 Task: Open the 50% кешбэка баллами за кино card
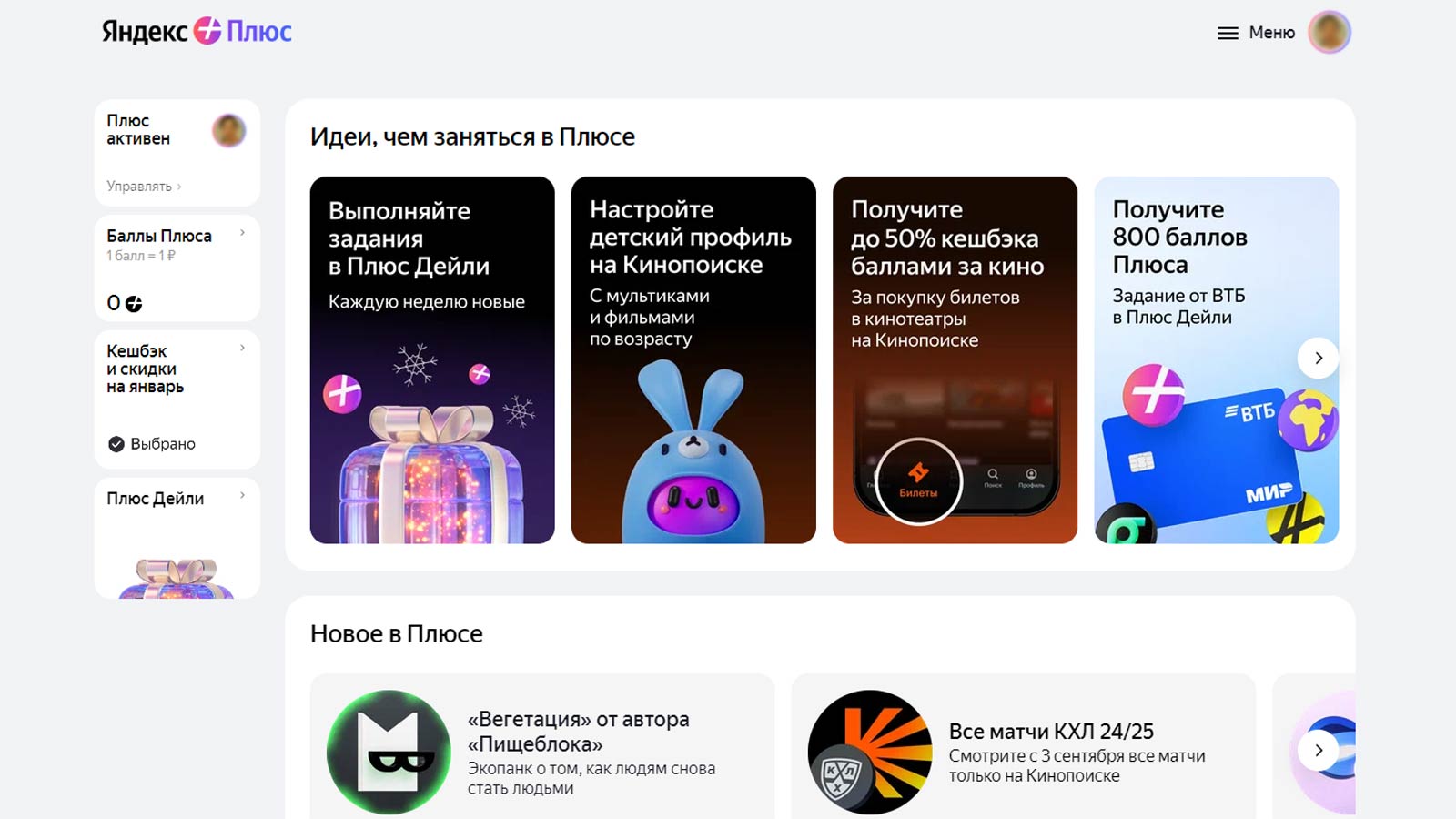point(955,360)
